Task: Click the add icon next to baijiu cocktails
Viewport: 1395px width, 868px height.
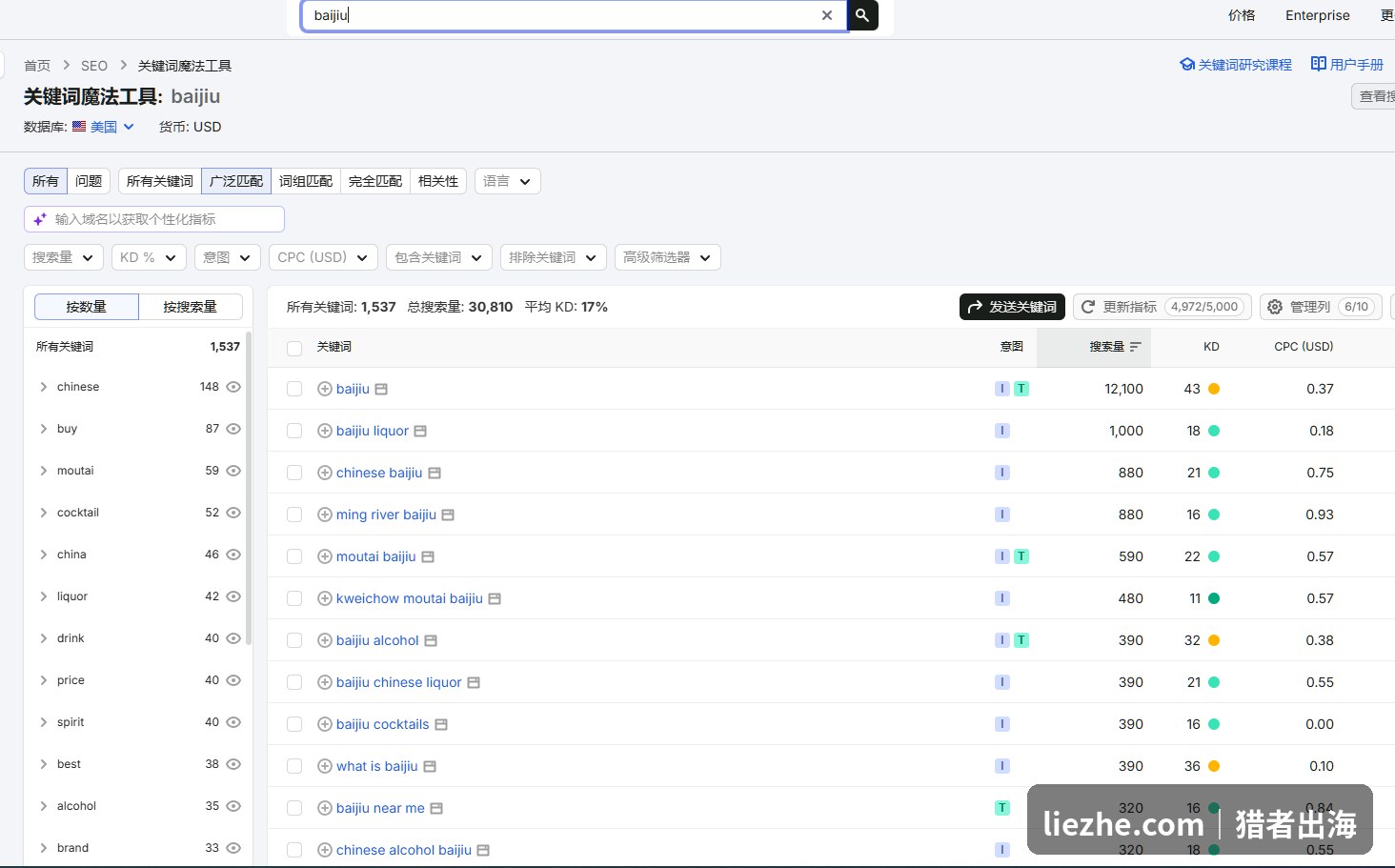Action: tap(325, 724)
